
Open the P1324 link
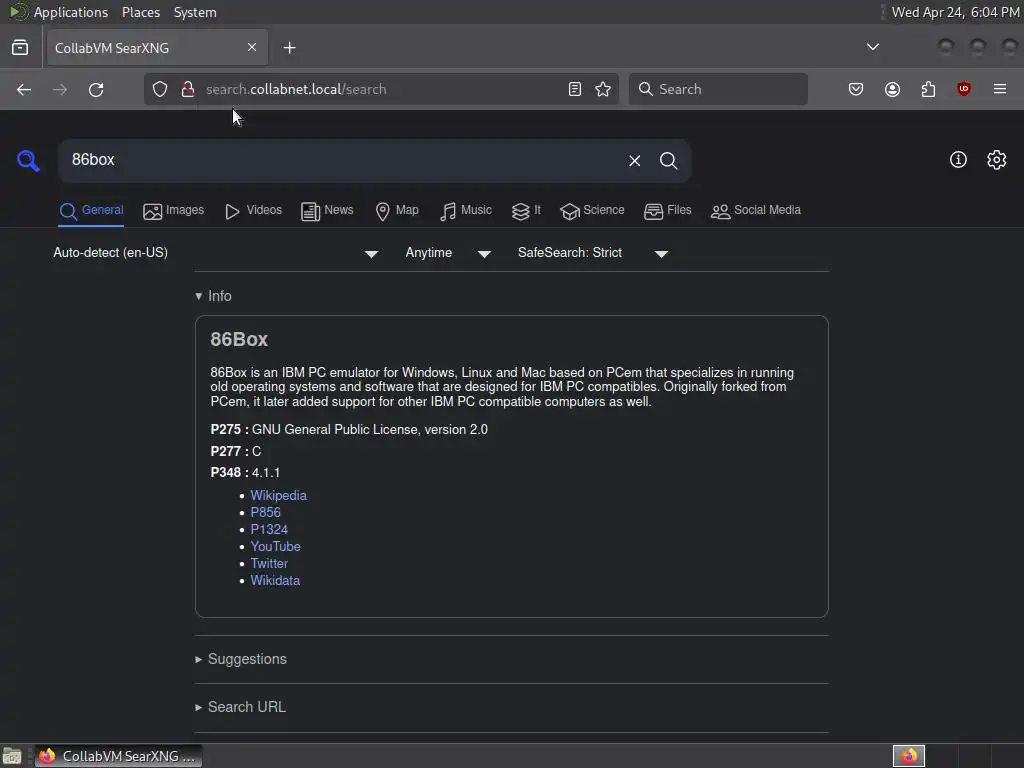pos(269,530)
